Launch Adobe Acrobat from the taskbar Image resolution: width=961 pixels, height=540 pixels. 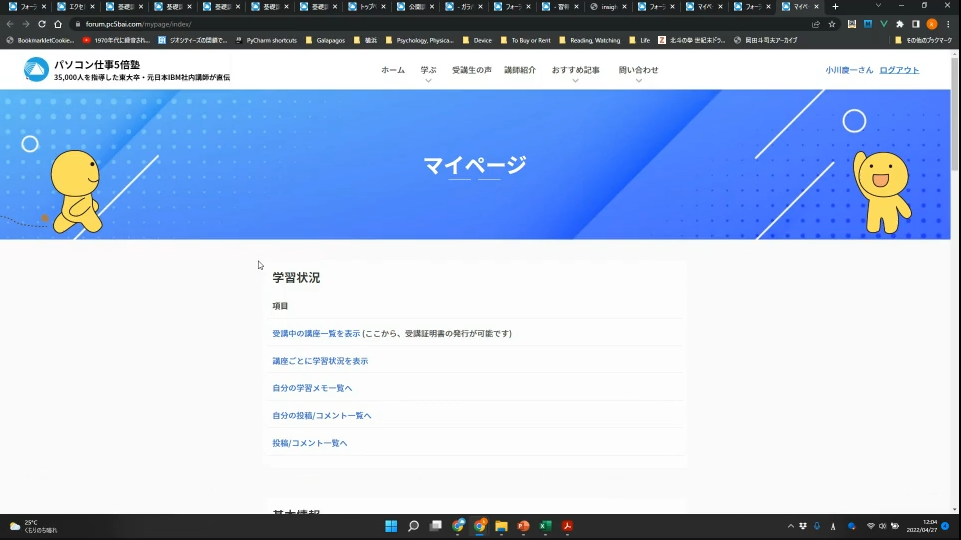pos(567,526)
